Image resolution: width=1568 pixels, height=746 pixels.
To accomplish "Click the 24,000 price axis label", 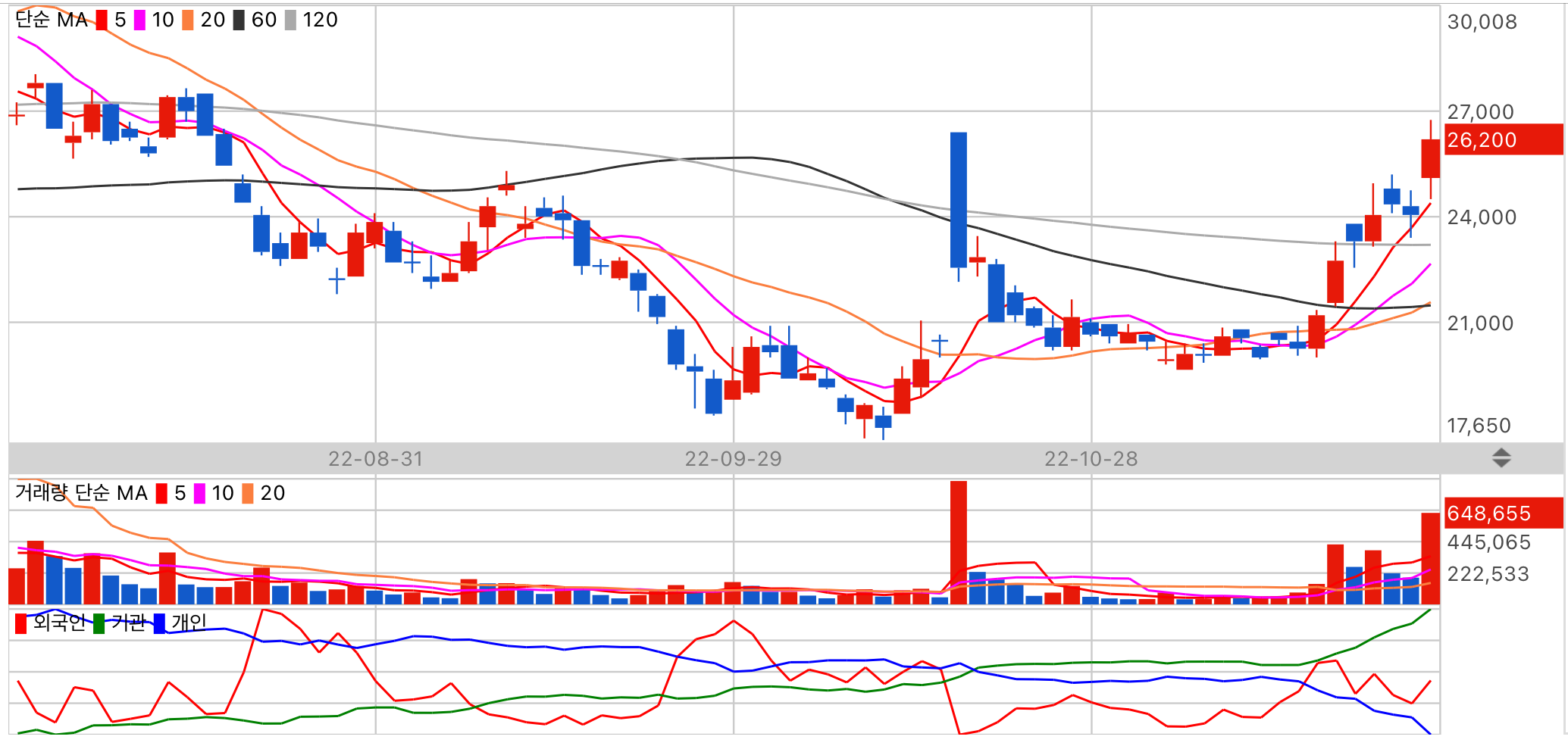I will pos(1482,217).
